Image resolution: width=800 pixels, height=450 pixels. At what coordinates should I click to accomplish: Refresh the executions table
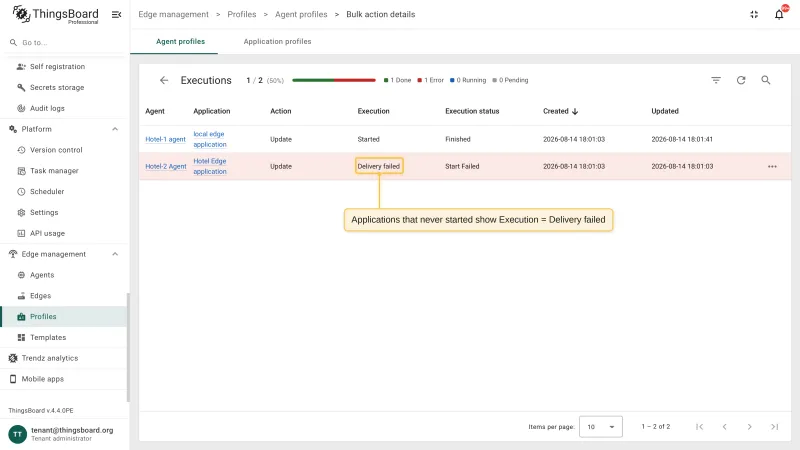tap(741, 80)
